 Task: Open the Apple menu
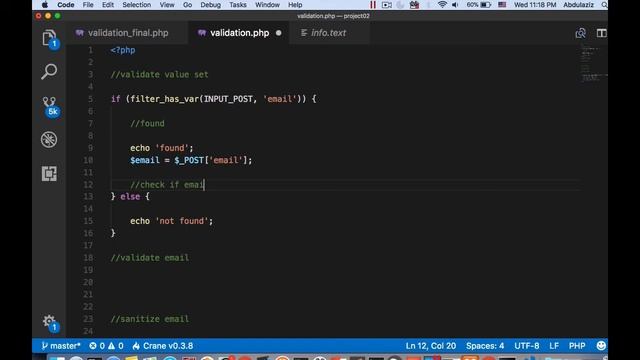pyautogui.click(x=44, y=5)
